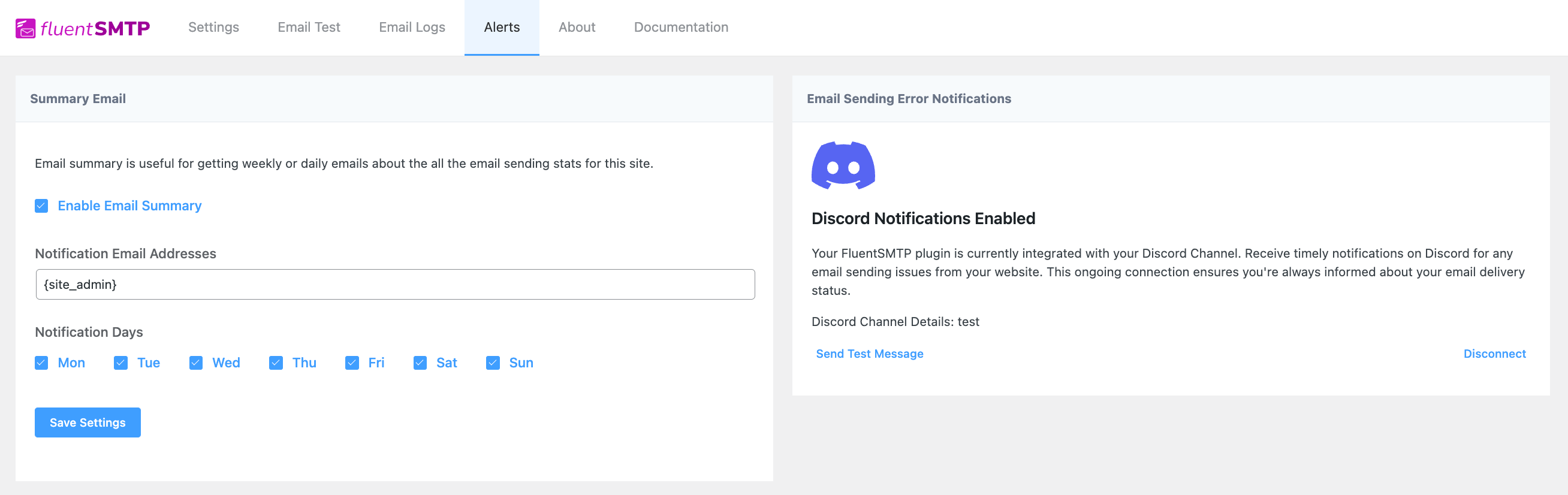This screenshot has width=1568, height=495.
Task: Switch to the Email Test tab
Action: (x=309, y=28)
